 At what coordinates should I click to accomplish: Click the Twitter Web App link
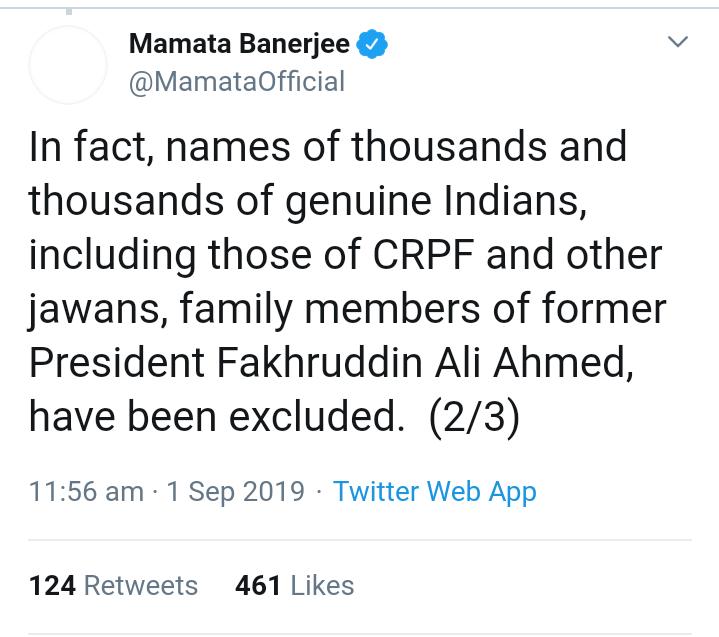click(x=434, y=492)
